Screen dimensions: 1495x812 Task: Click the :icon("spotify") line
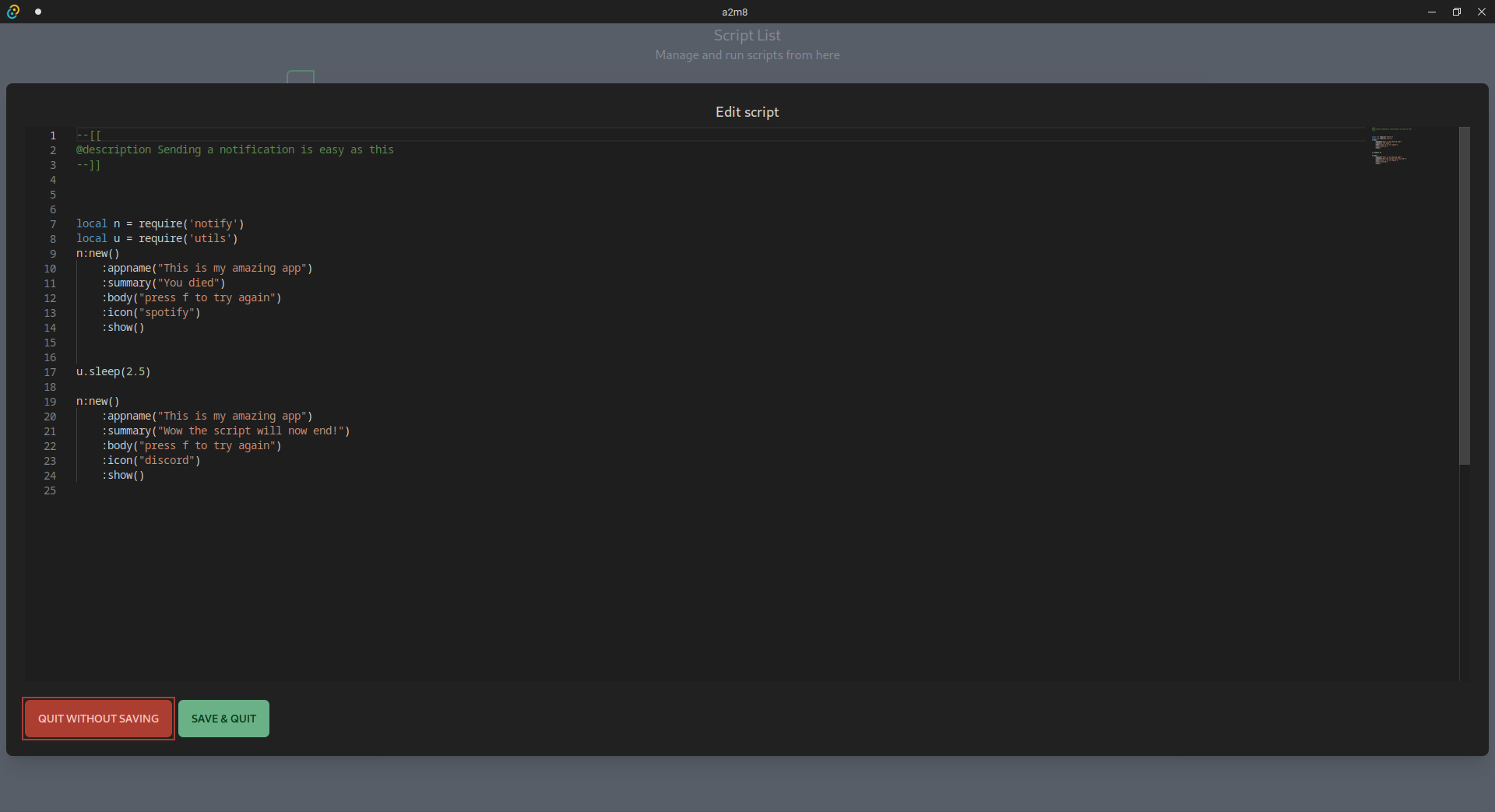click(150, 312)
